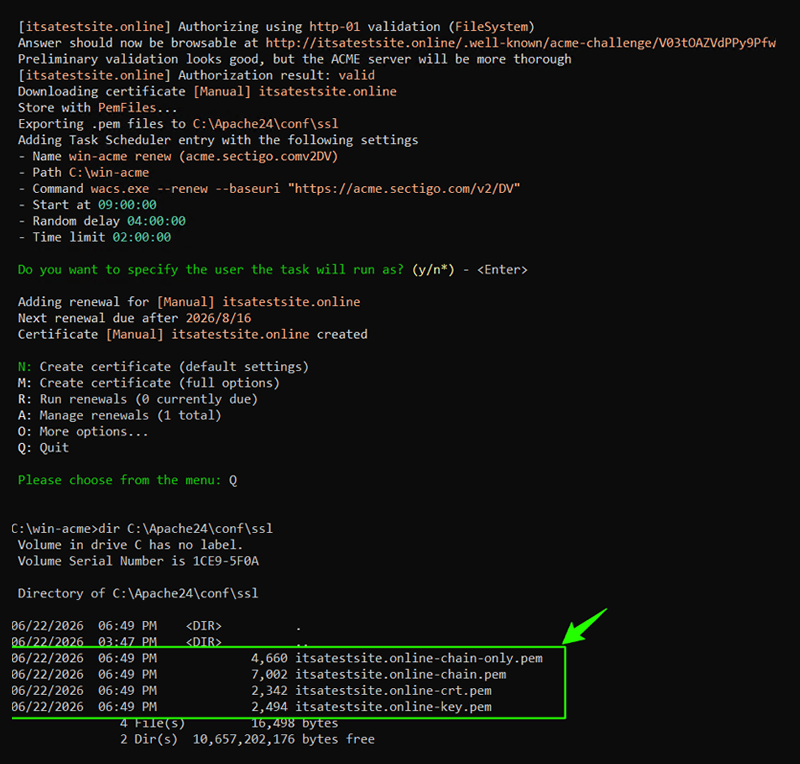Click the 'dir C:\Apache24\conf\ssl' command

185,529
